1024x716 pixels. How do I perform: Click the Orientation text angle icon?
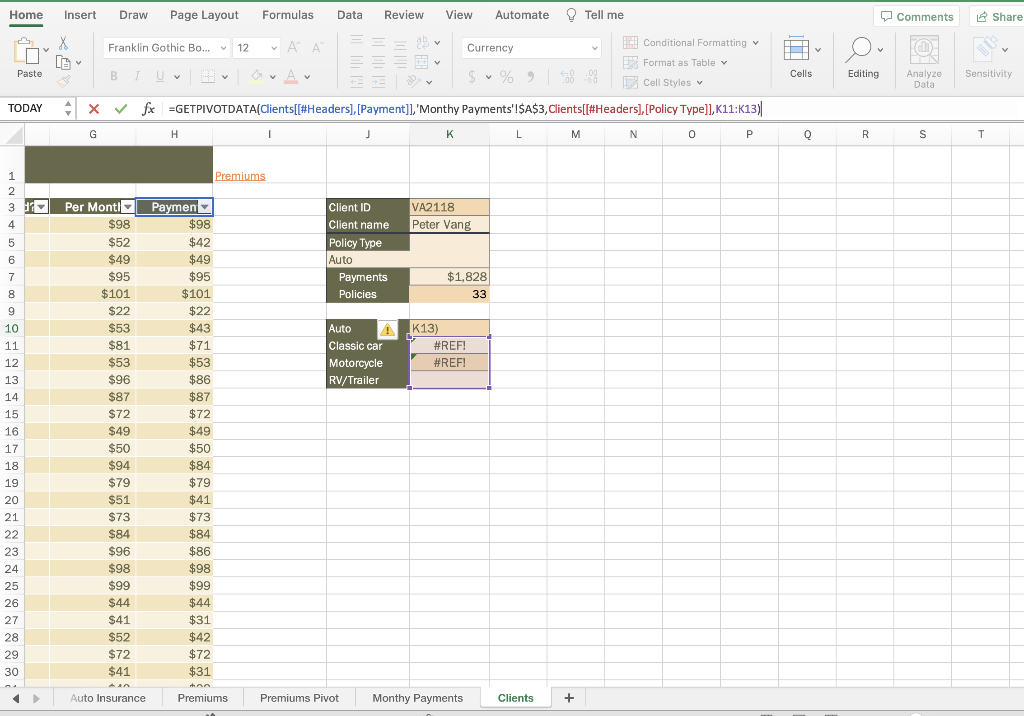point(414,82)
